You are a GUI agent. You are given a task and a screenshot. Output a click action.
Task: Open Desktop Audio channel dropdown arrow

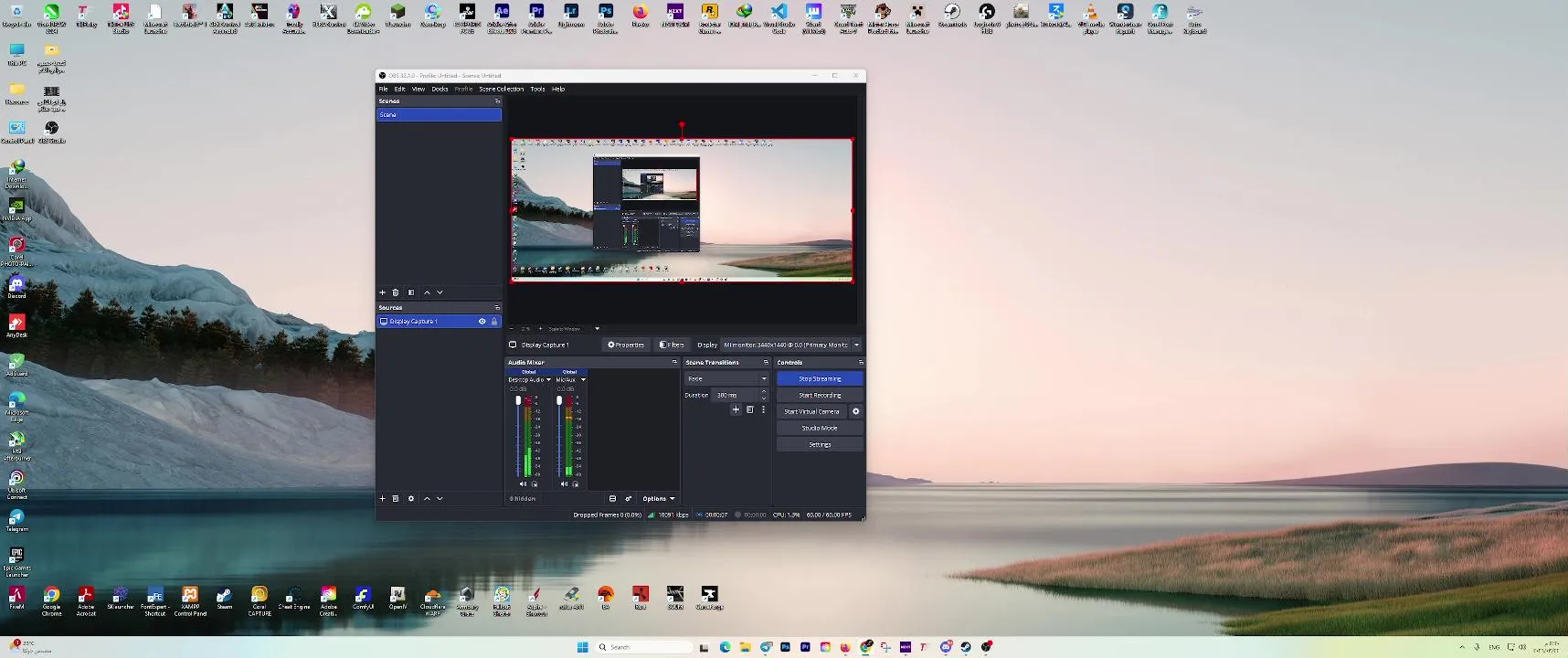548,379
